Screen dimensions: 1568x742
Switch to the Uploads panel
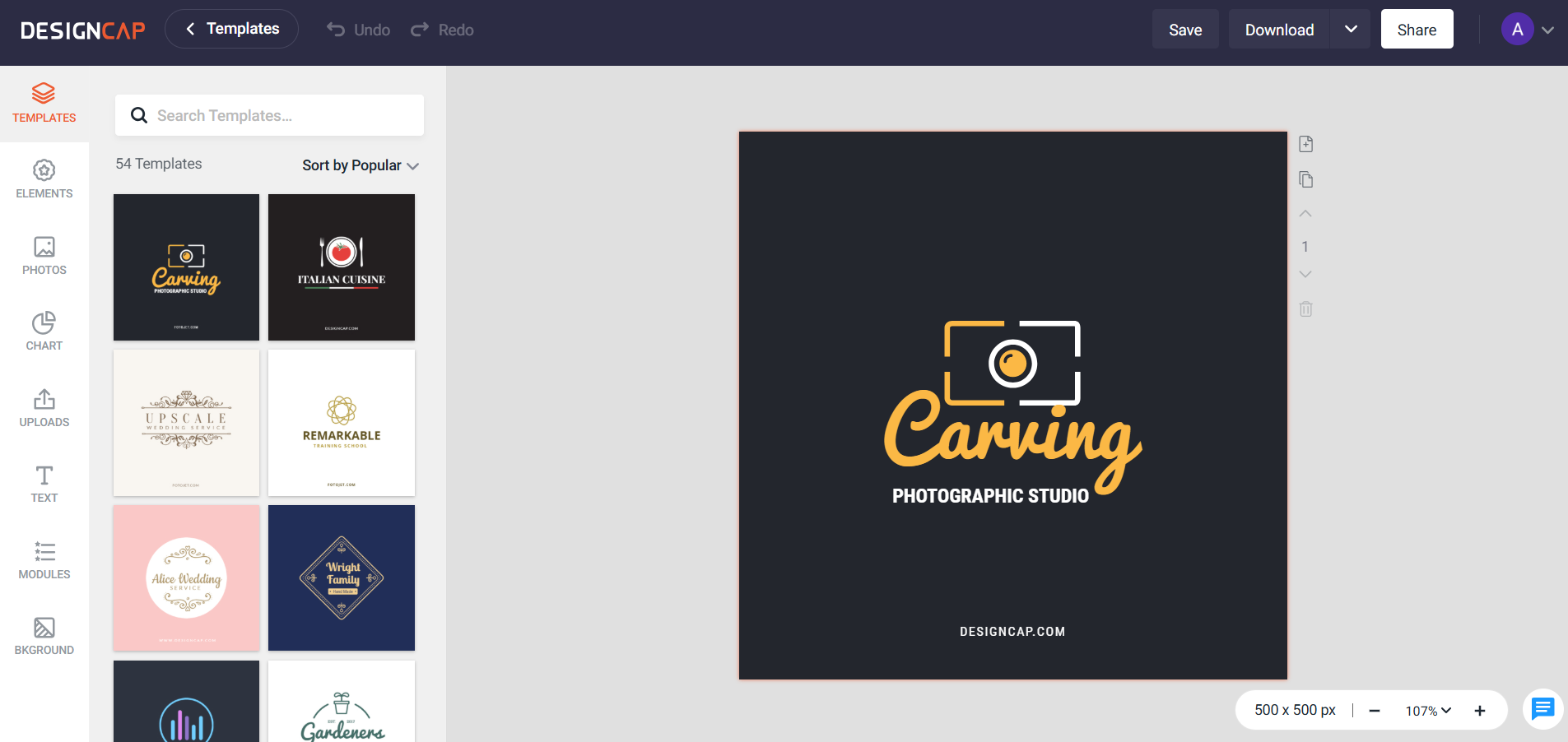tap(44, 408)
